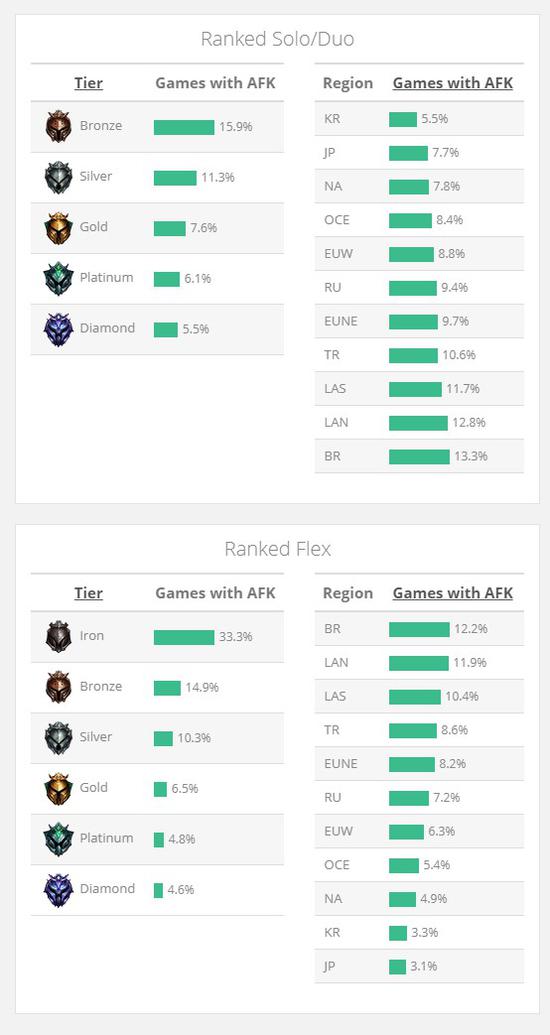
Task: Click the Iron 33.3% green bar
Action: tap(184, 637)
